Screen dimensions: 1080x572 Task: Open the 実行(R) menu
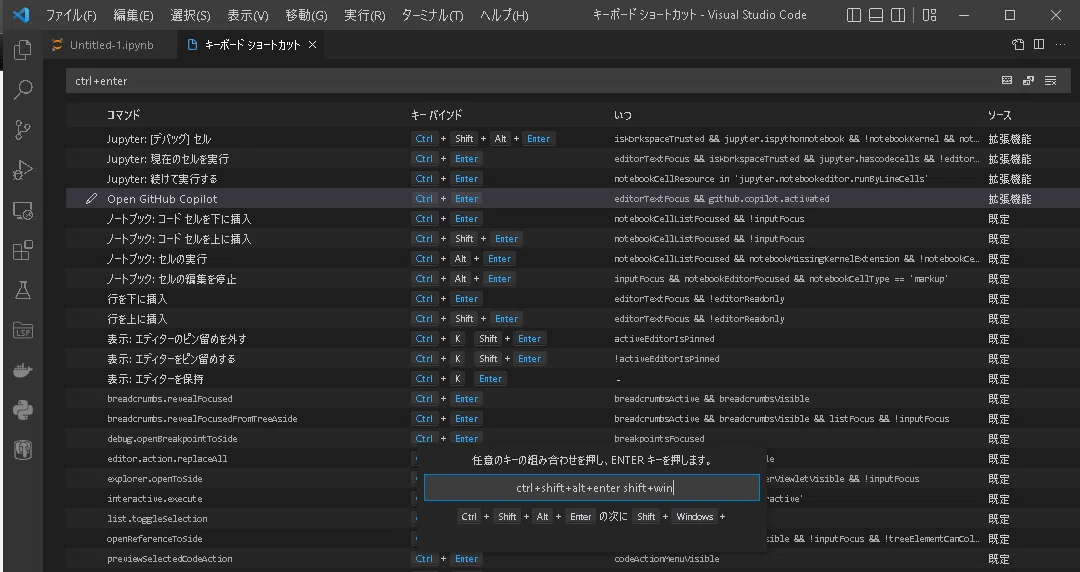pos(364,15)
